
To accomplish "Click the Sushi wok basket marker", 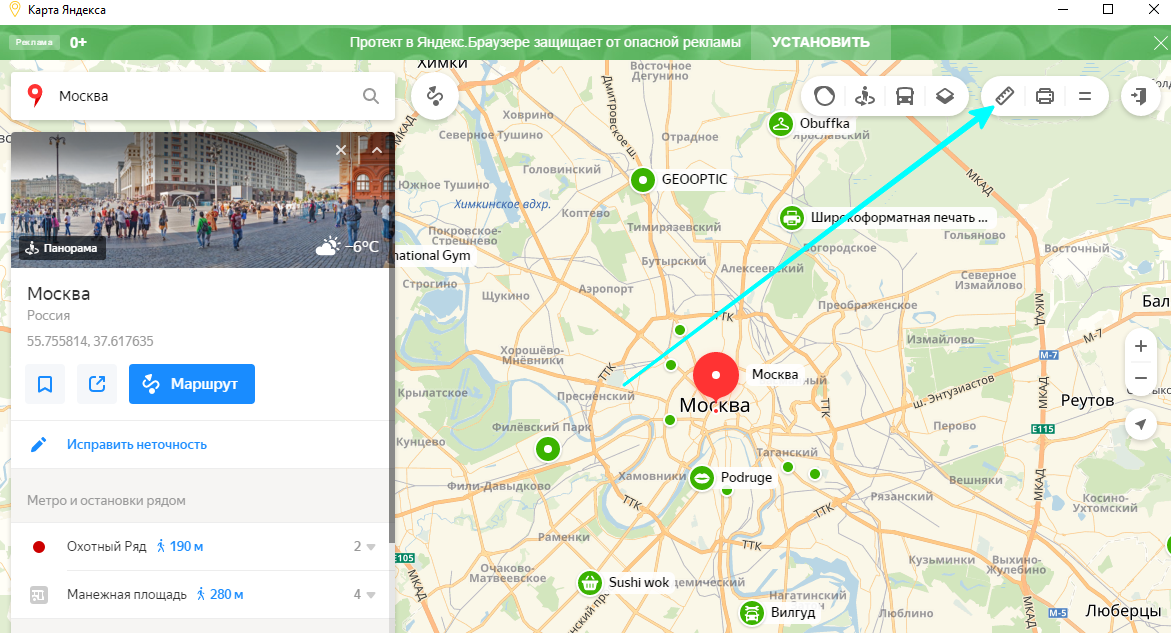I will coord(590,583).
